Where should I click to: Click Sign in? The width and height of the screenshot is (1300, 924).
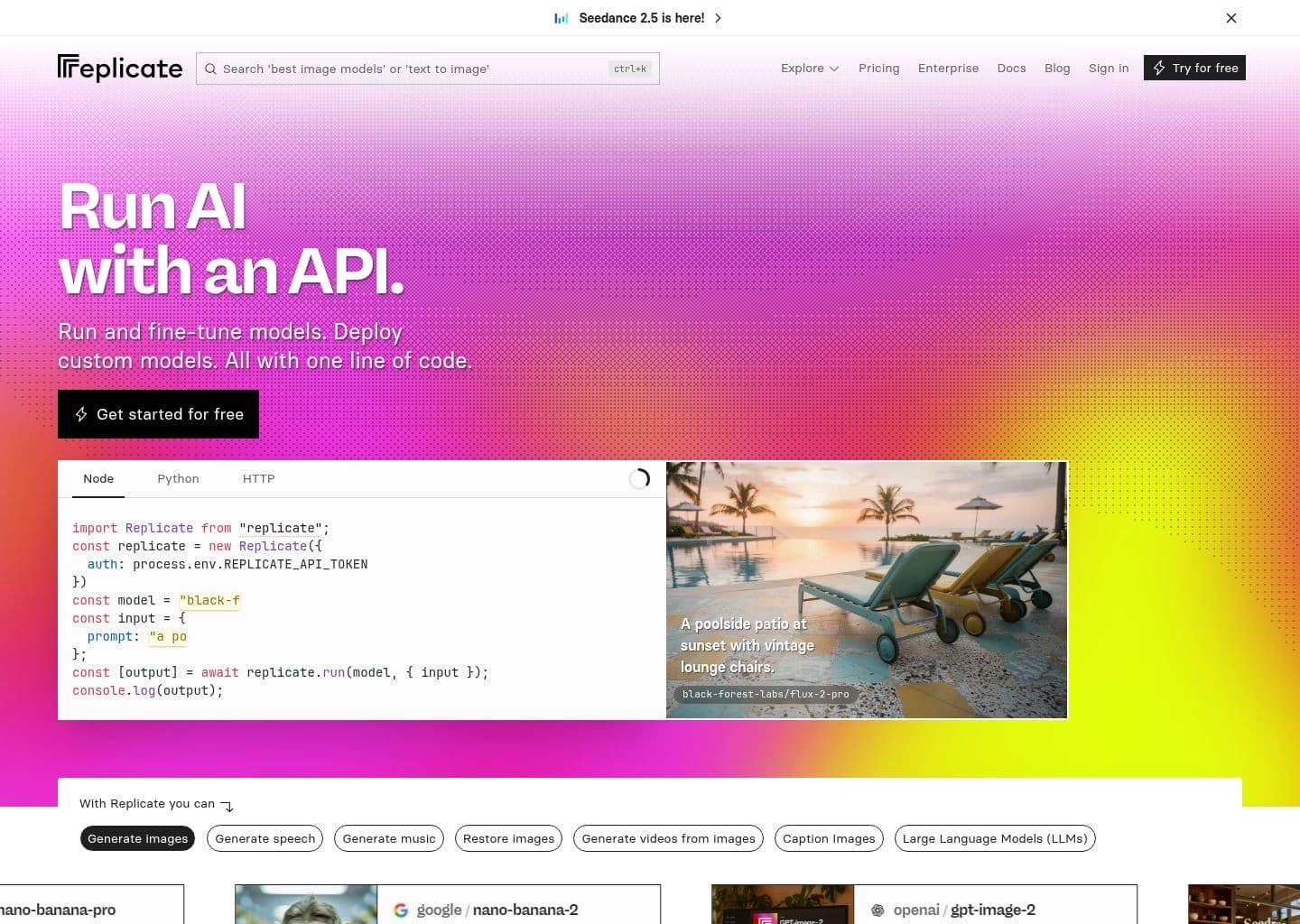point(1109,68)
